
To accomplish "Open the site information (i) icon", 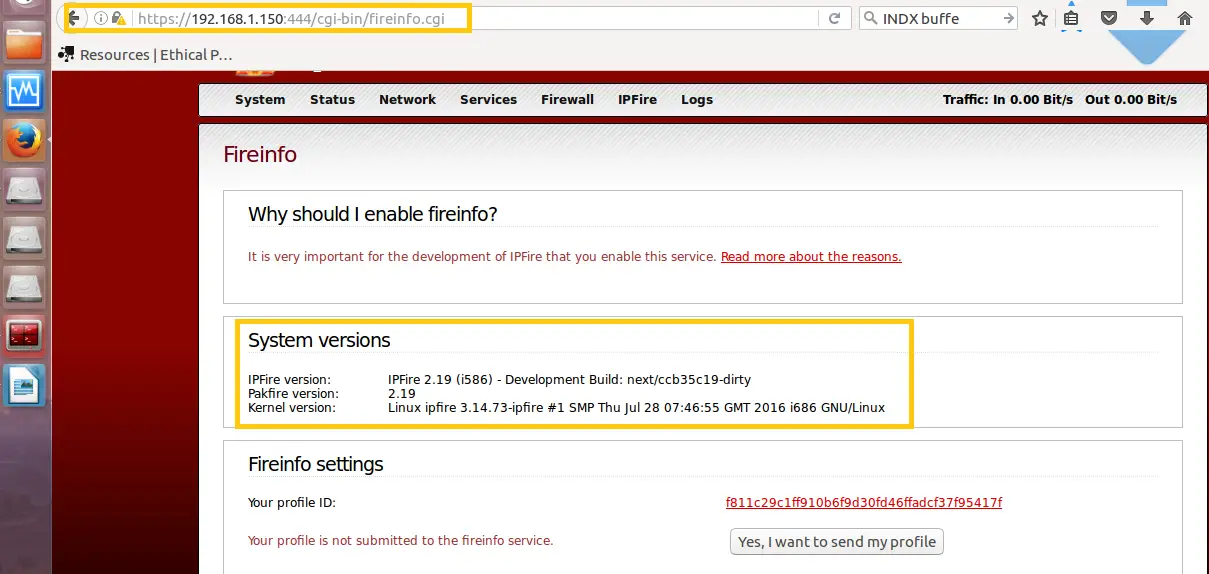I will tap(101, 18).
